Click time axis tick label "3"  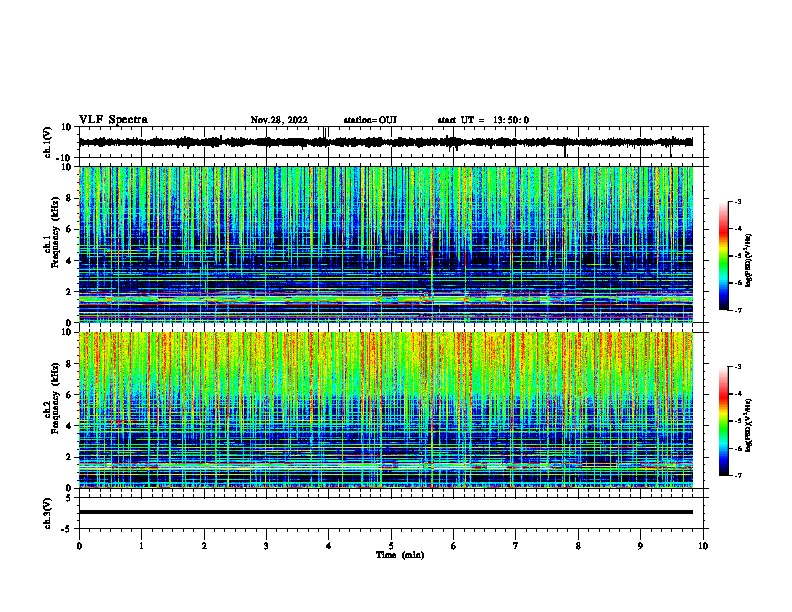pos(266,546)
